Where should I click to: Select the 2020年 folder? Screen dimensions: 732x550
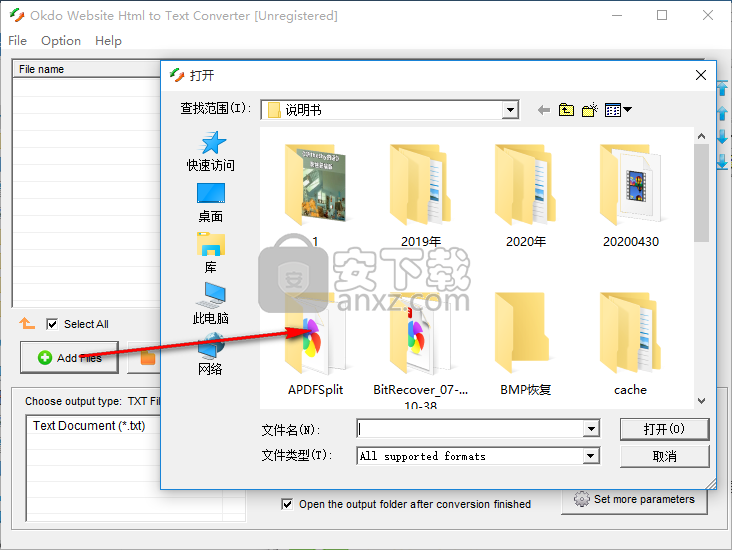pyautogui.click(x=526, y=195)
